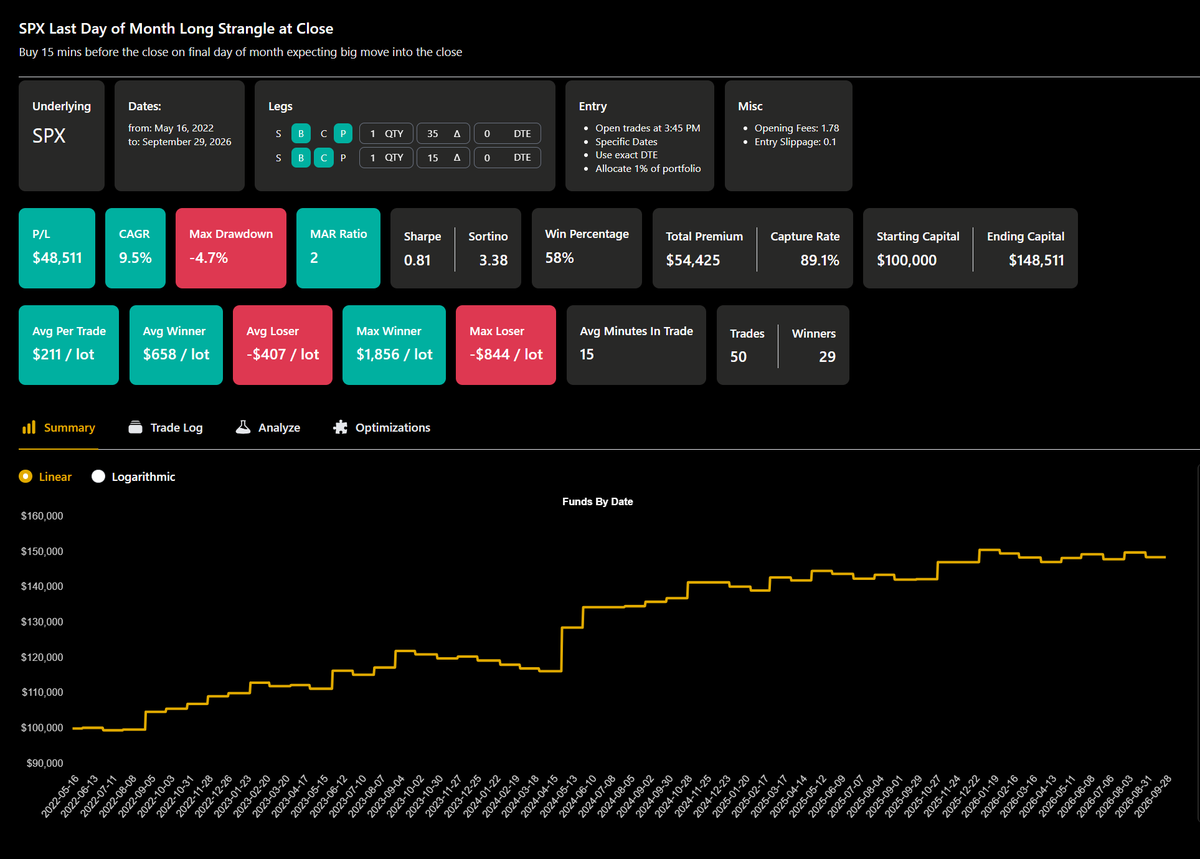This screenshot has height=859, width=1200.
Task: Click the DTE field of the 15-delta leg
Action: [507, 157]
